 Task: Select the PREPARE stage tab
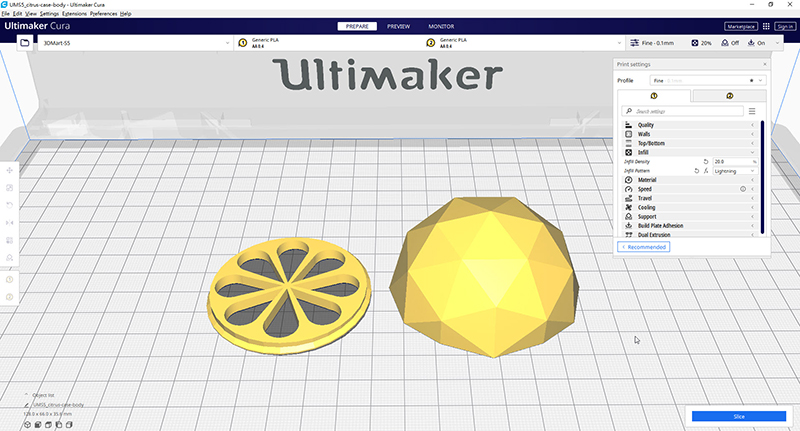tap(357, 27)
